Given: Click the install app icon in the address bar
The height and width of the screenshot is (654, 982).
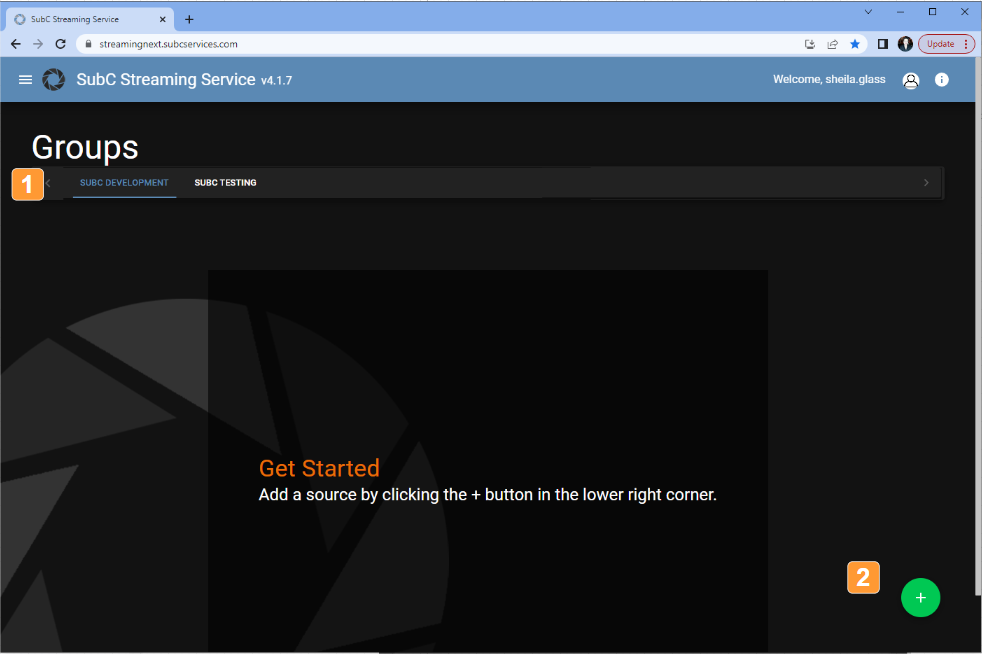Looking at the screenshot, I should tap(810, 44).
